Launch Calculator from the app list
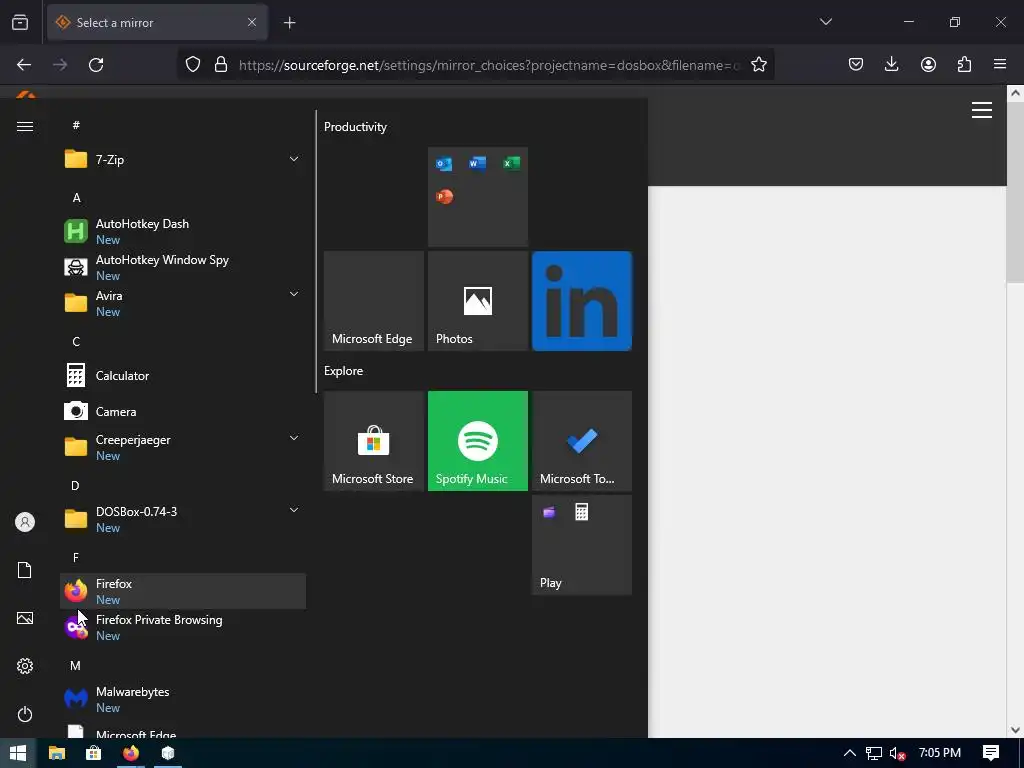1024x768 pixels. point(183,376)
